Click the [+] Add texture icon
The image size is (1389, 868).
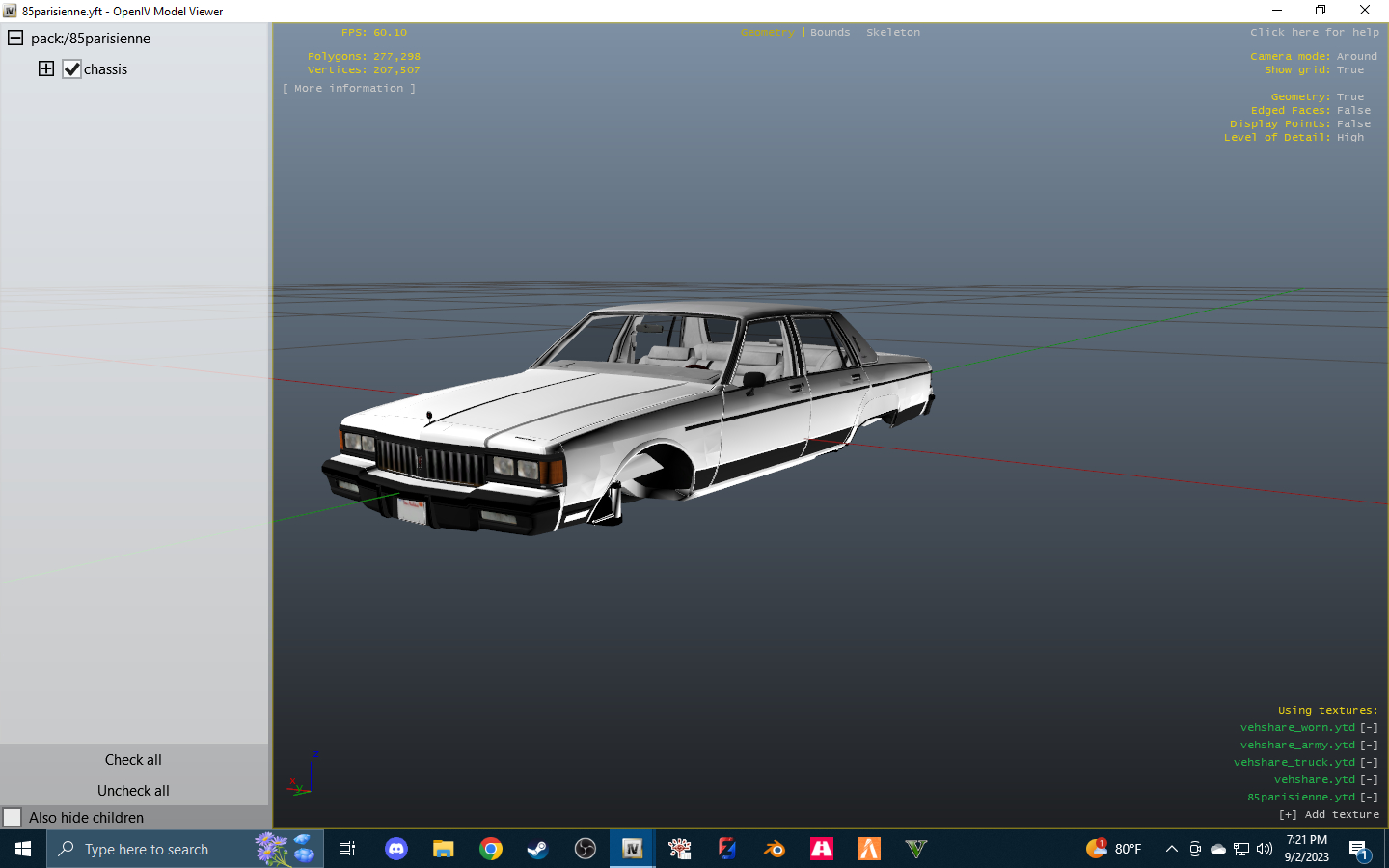[1288, 814]
